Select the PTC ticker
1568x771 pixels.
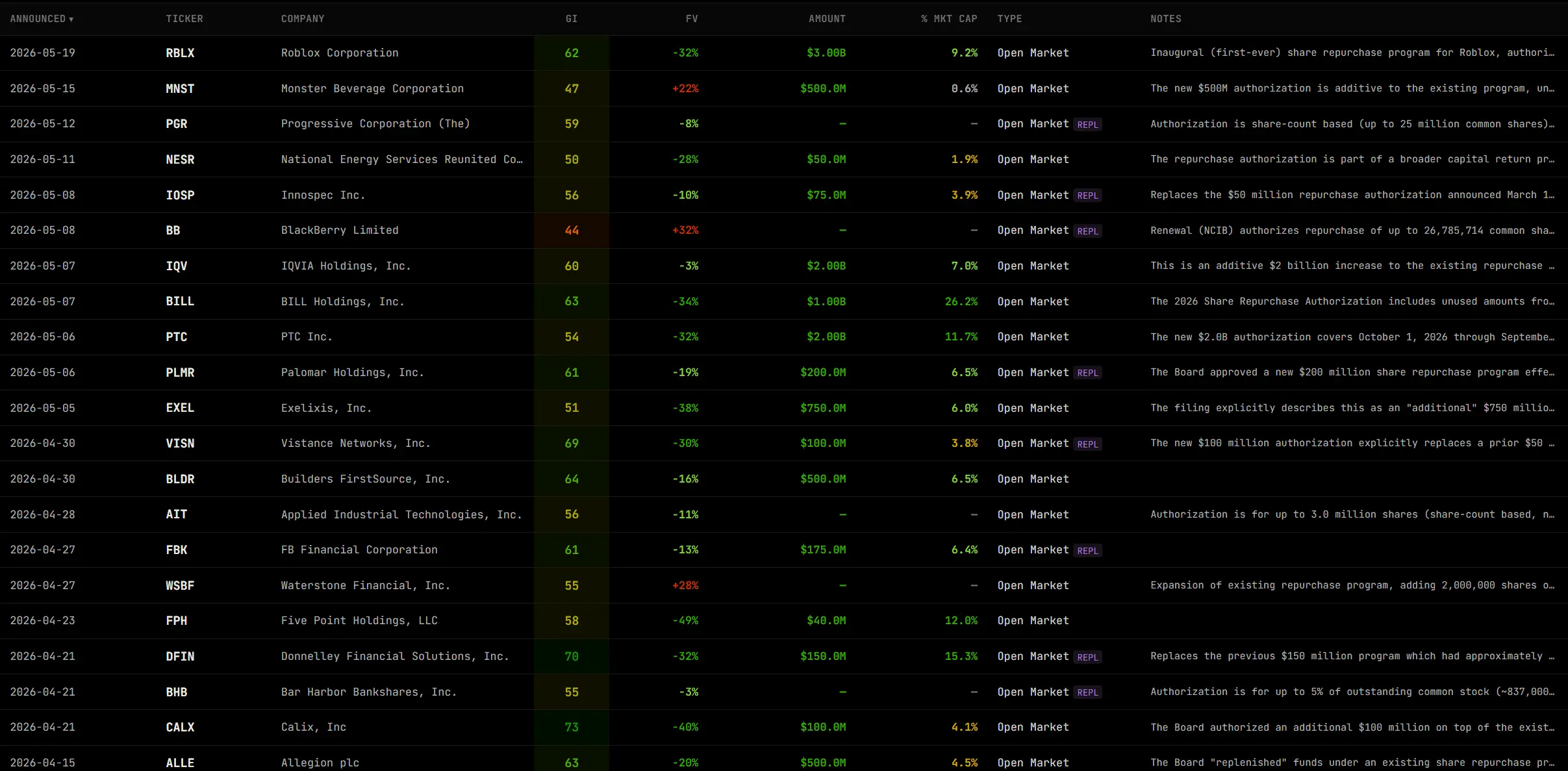point(177,337)
